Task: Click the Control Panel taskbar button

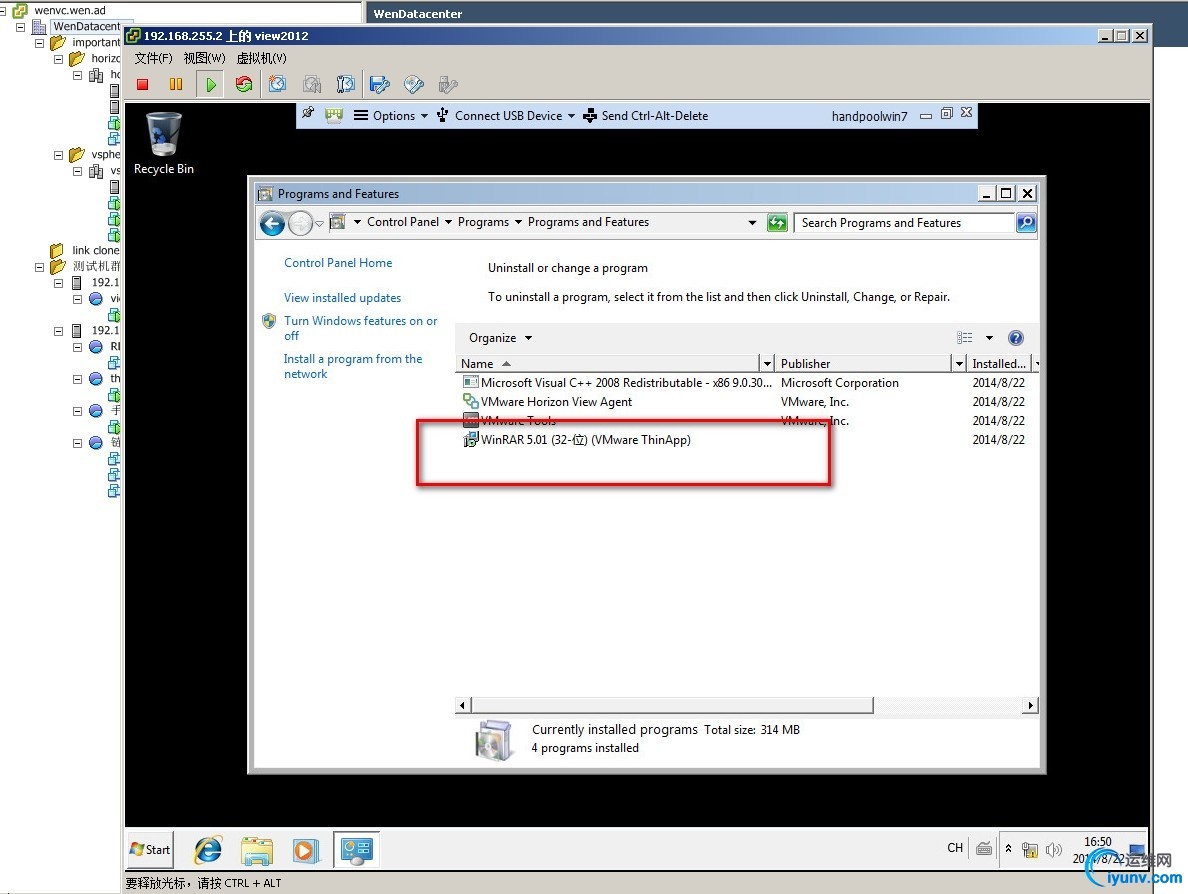Action: [x=355, y=849]
